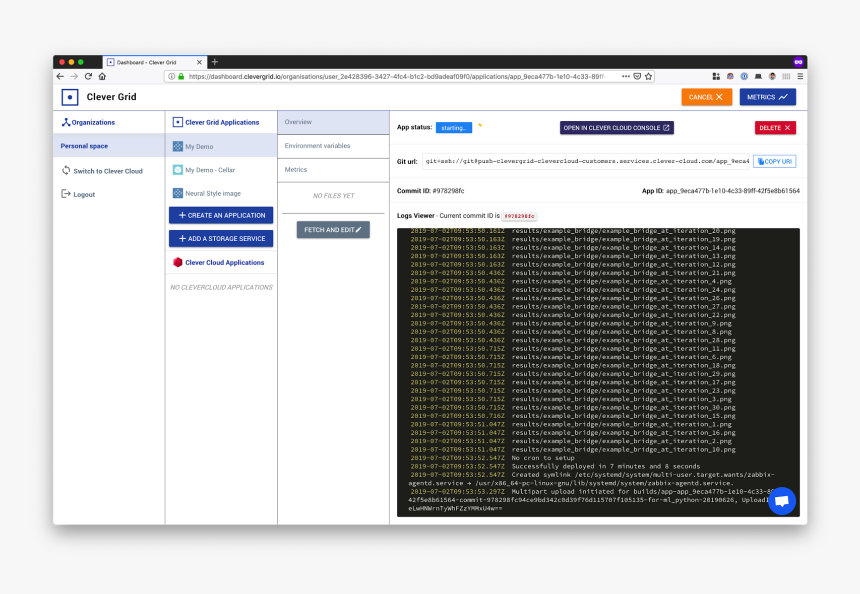Click the green padlock security icon

(x=181, y=76)
